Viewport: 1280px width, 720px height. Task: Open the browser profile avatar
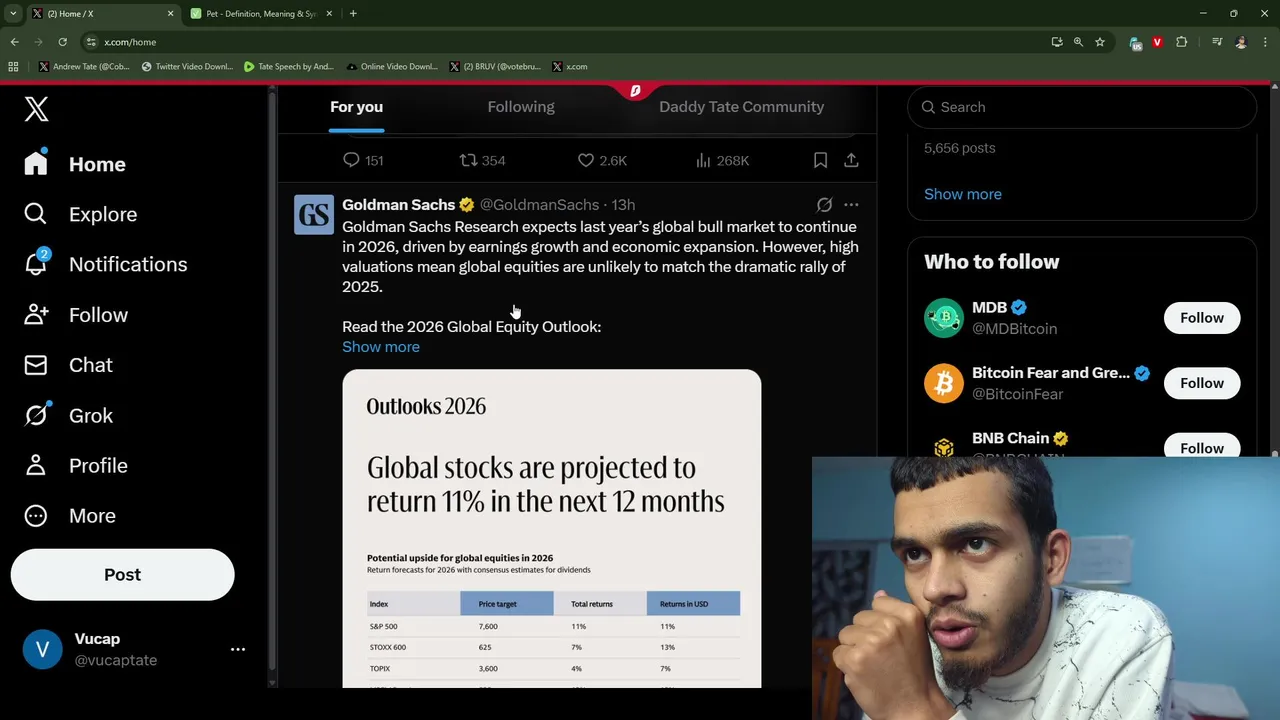click(1241, 42)
